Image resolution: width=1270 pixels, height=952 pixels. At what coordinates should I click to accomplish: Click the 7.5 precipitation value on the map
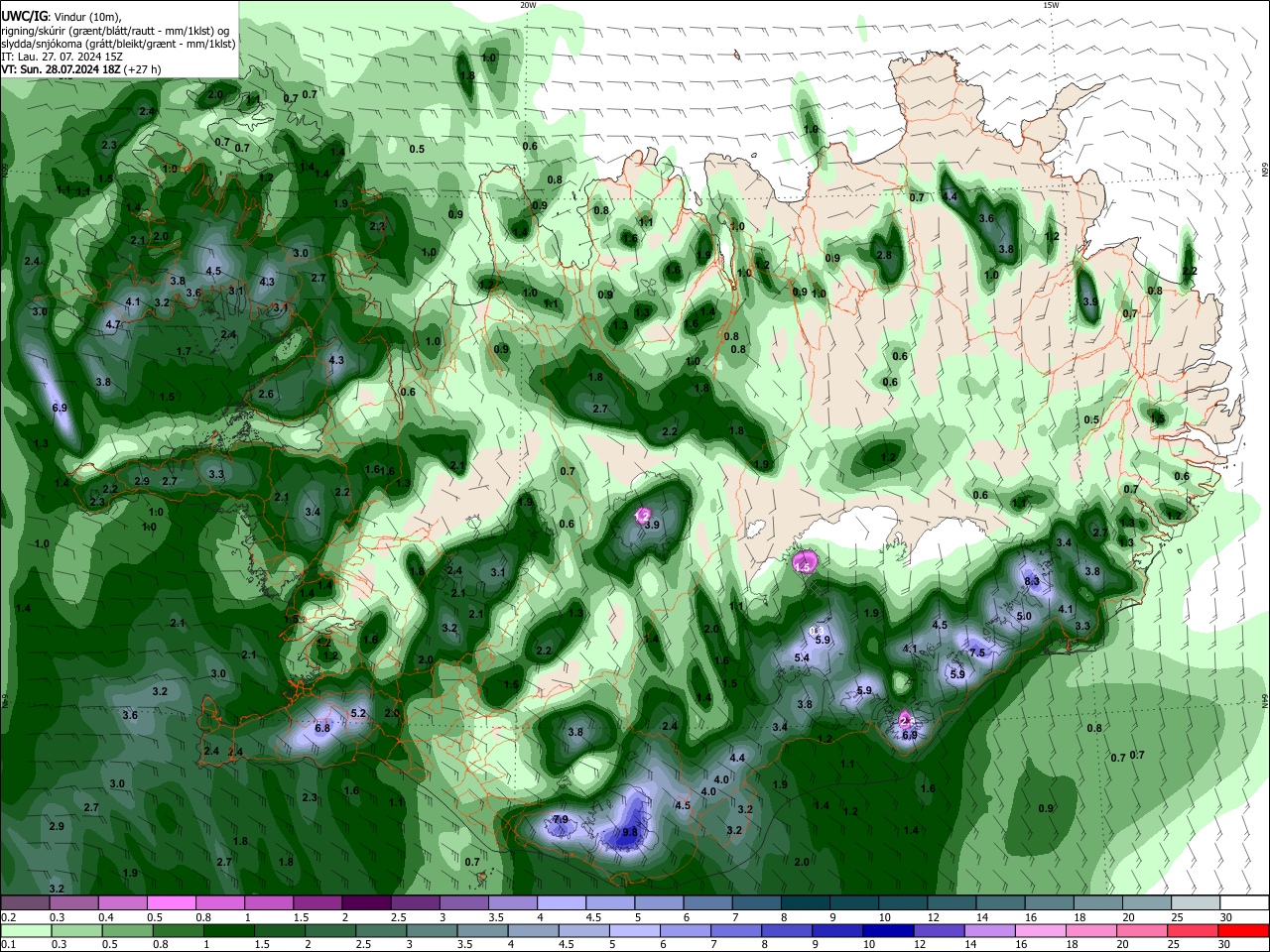tap(977, 653)
